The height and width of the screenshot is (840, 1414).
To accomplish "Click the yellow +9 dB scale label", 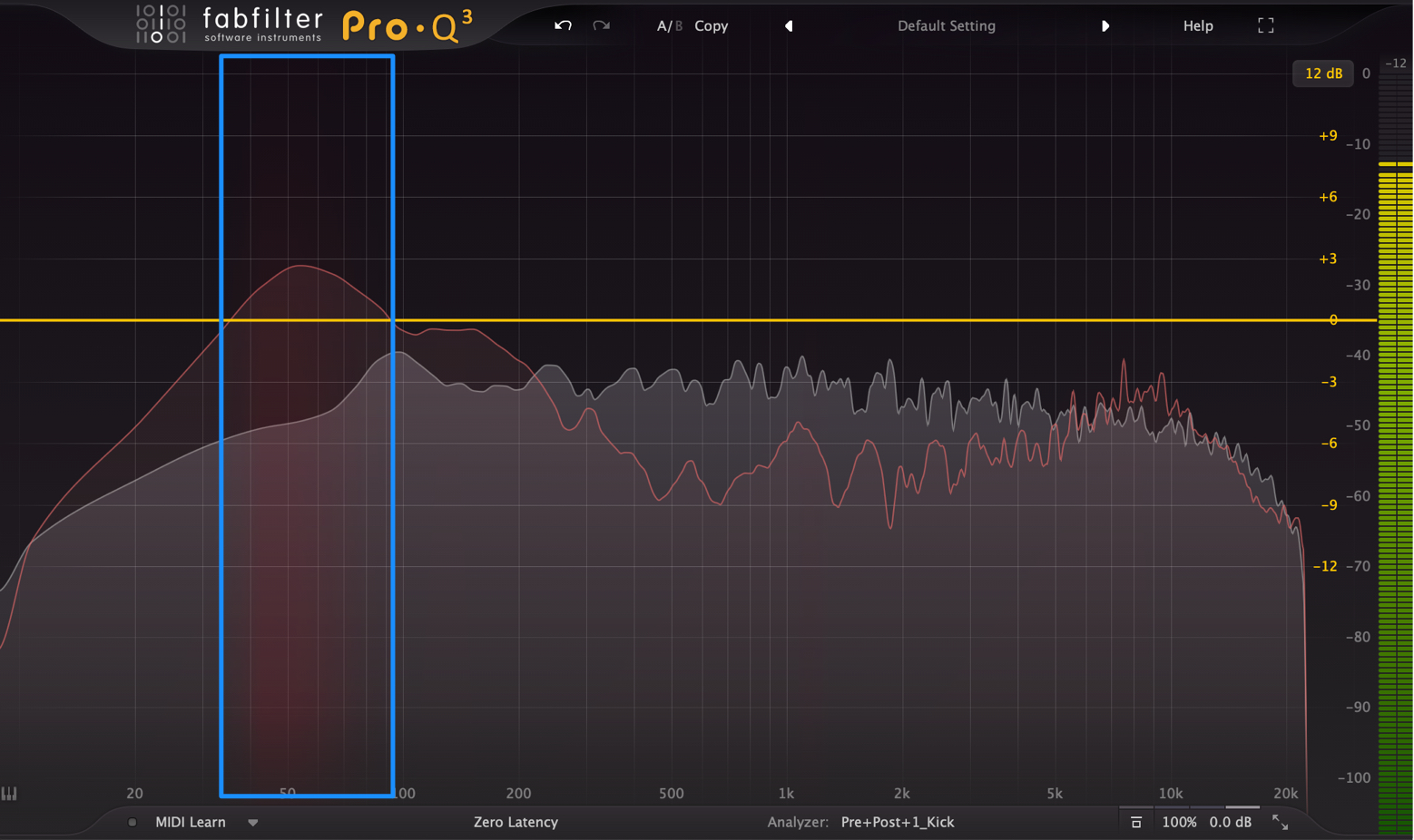I will pyautogui.click(x=1328, y=136).
